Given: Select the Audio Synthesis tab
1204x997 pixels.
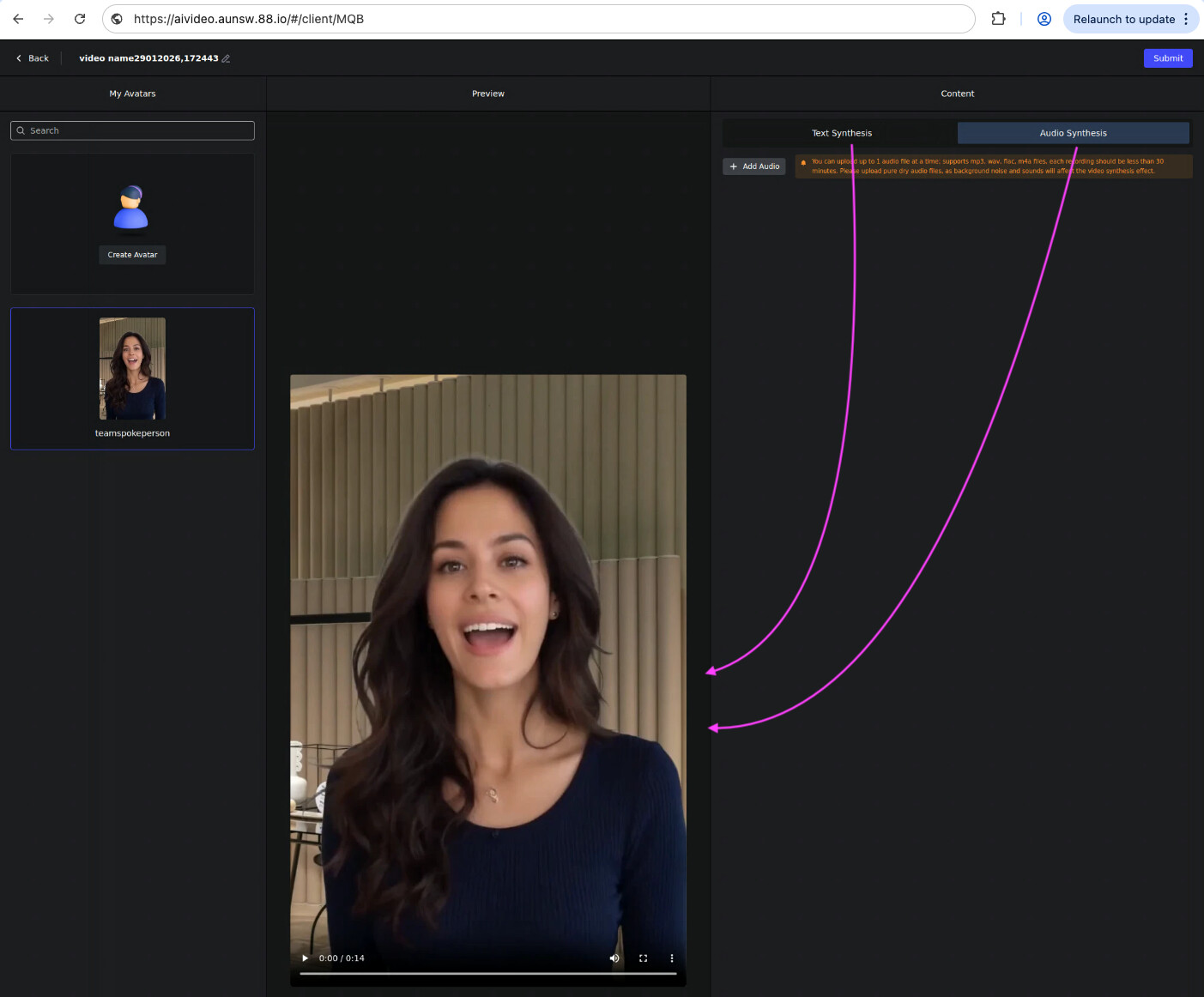Looking at the screenshot, I should (x=1073, y=133).
